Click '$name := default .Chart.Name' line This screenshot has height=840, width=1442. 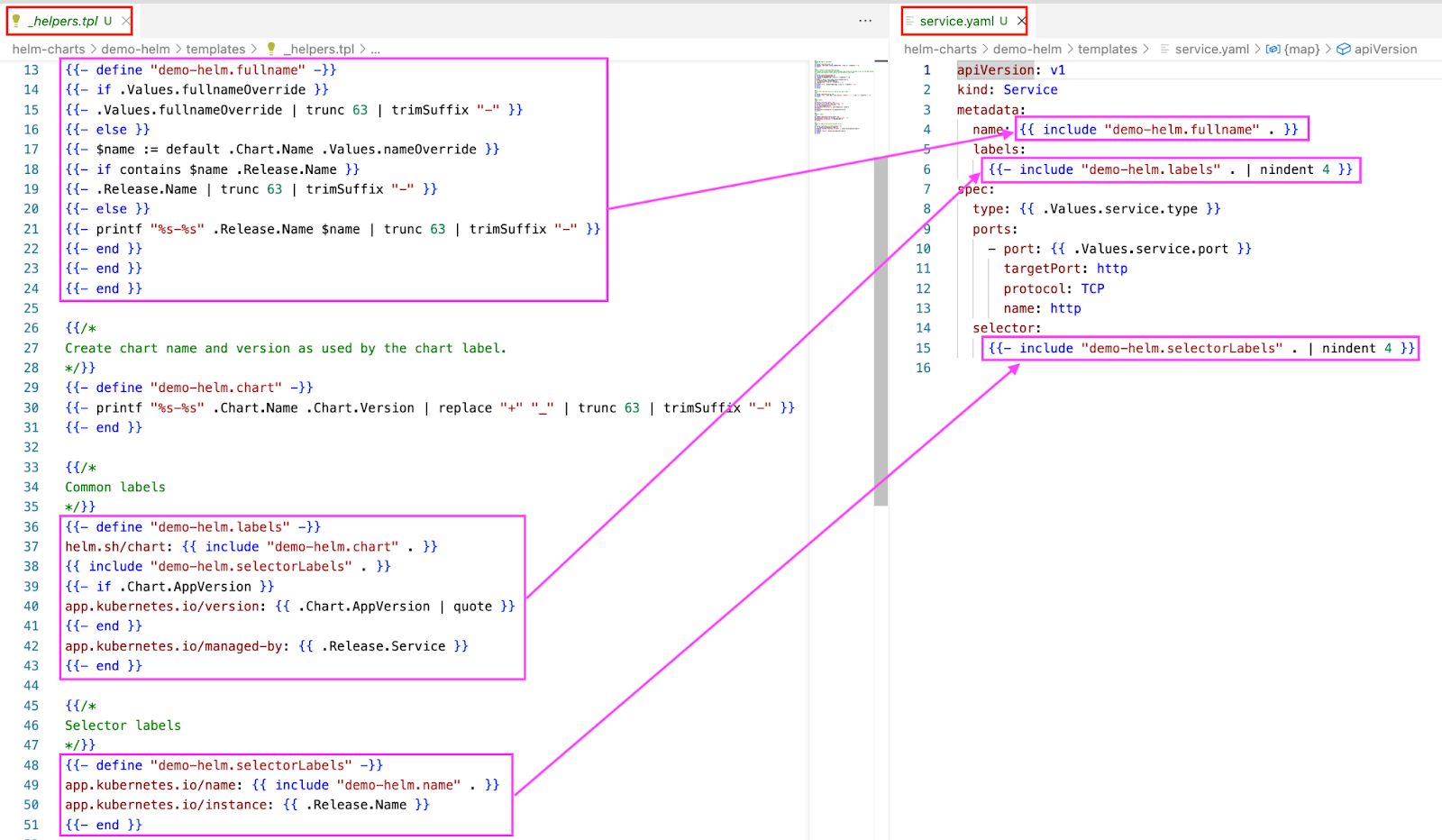coord(282,150)
